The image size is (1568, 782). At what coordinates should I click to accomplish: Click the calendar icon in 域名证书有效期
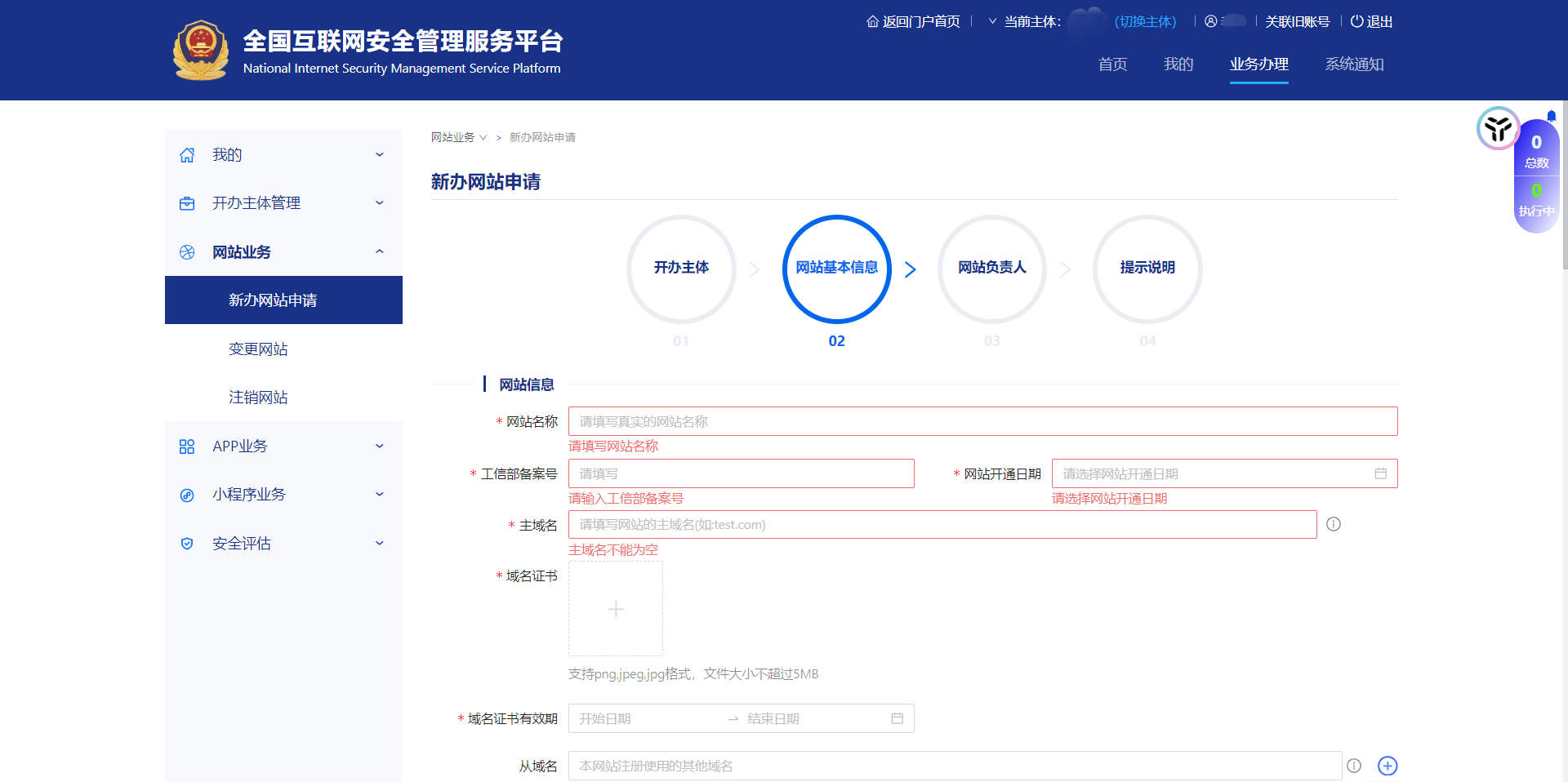pyautogui.click(x=897, y=718)
